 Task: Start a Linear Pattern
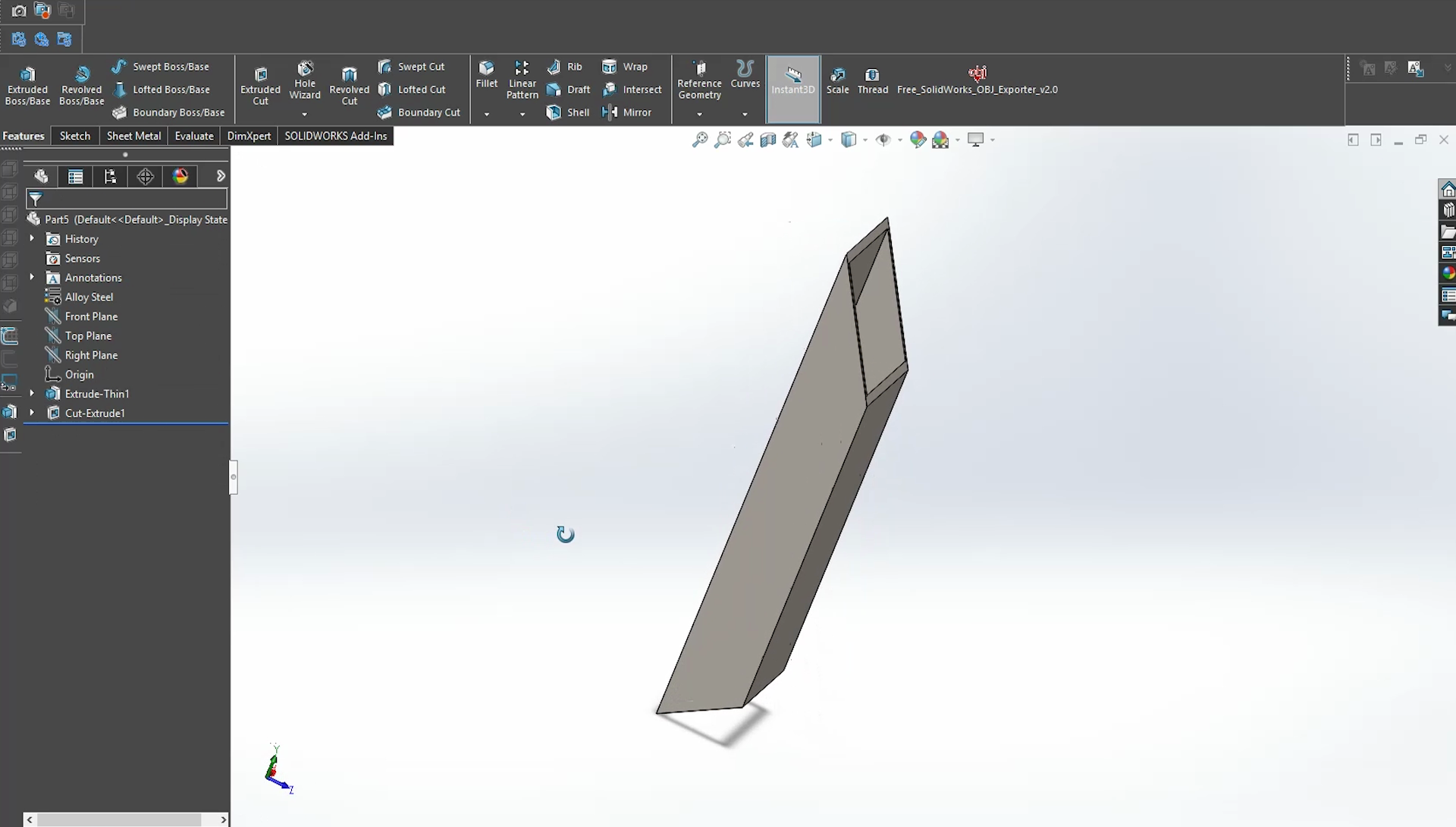click(x=522, y=80)
